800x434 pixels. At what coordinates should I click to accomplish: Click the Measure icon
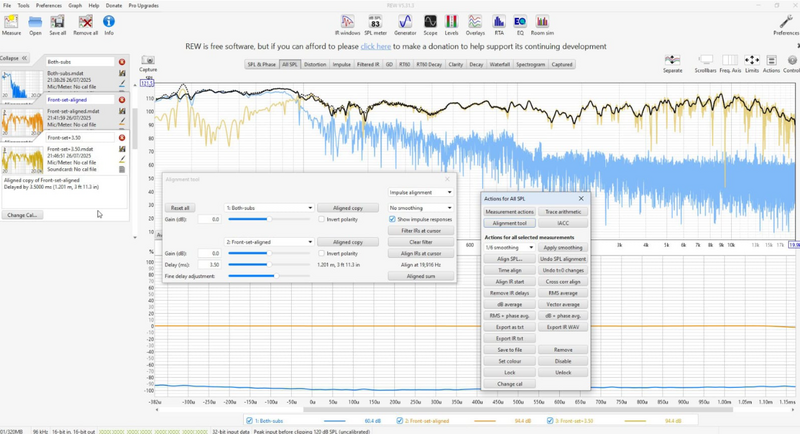[11, 25]
